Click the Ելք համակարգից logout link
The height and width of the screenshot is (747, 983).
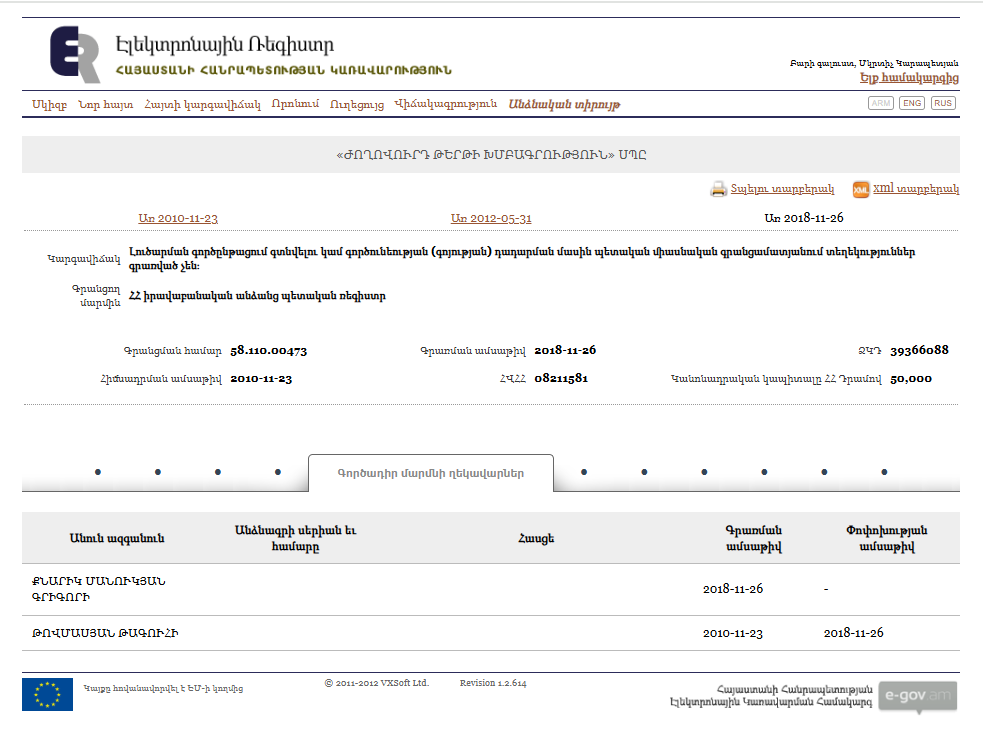tap(908, 78)
